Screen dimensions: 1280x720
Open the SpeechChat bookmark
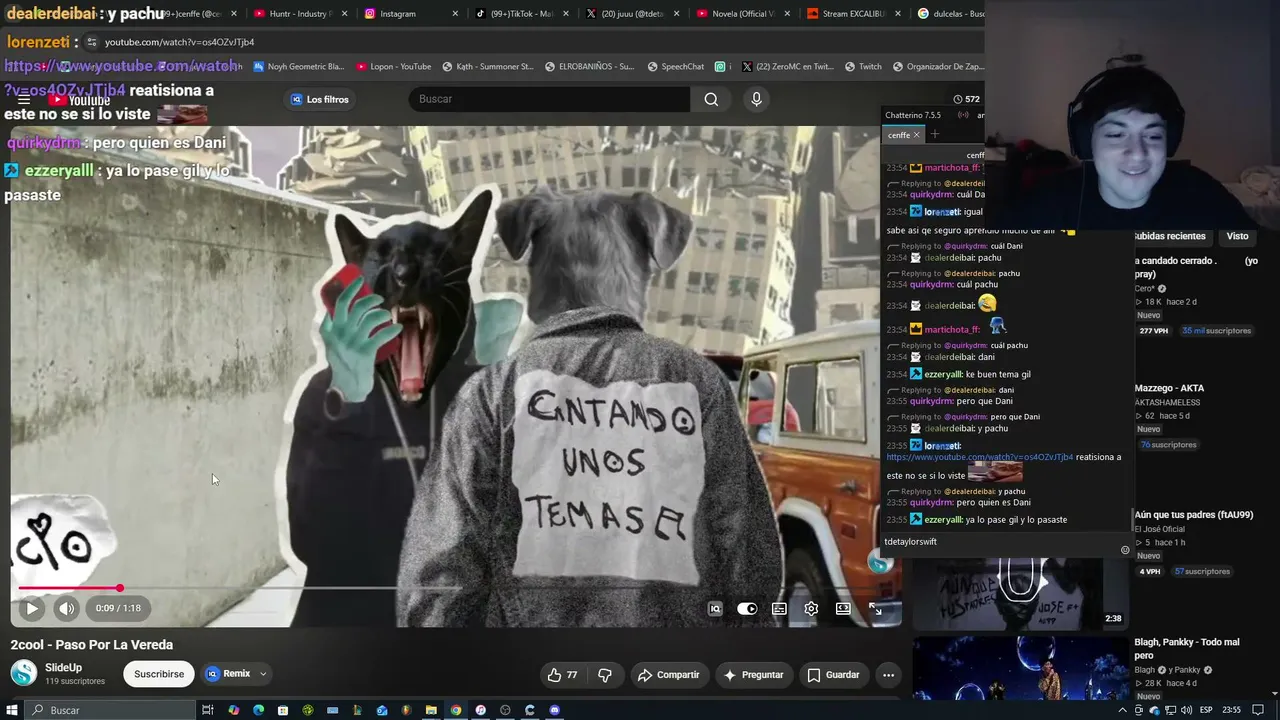point(675,67)
